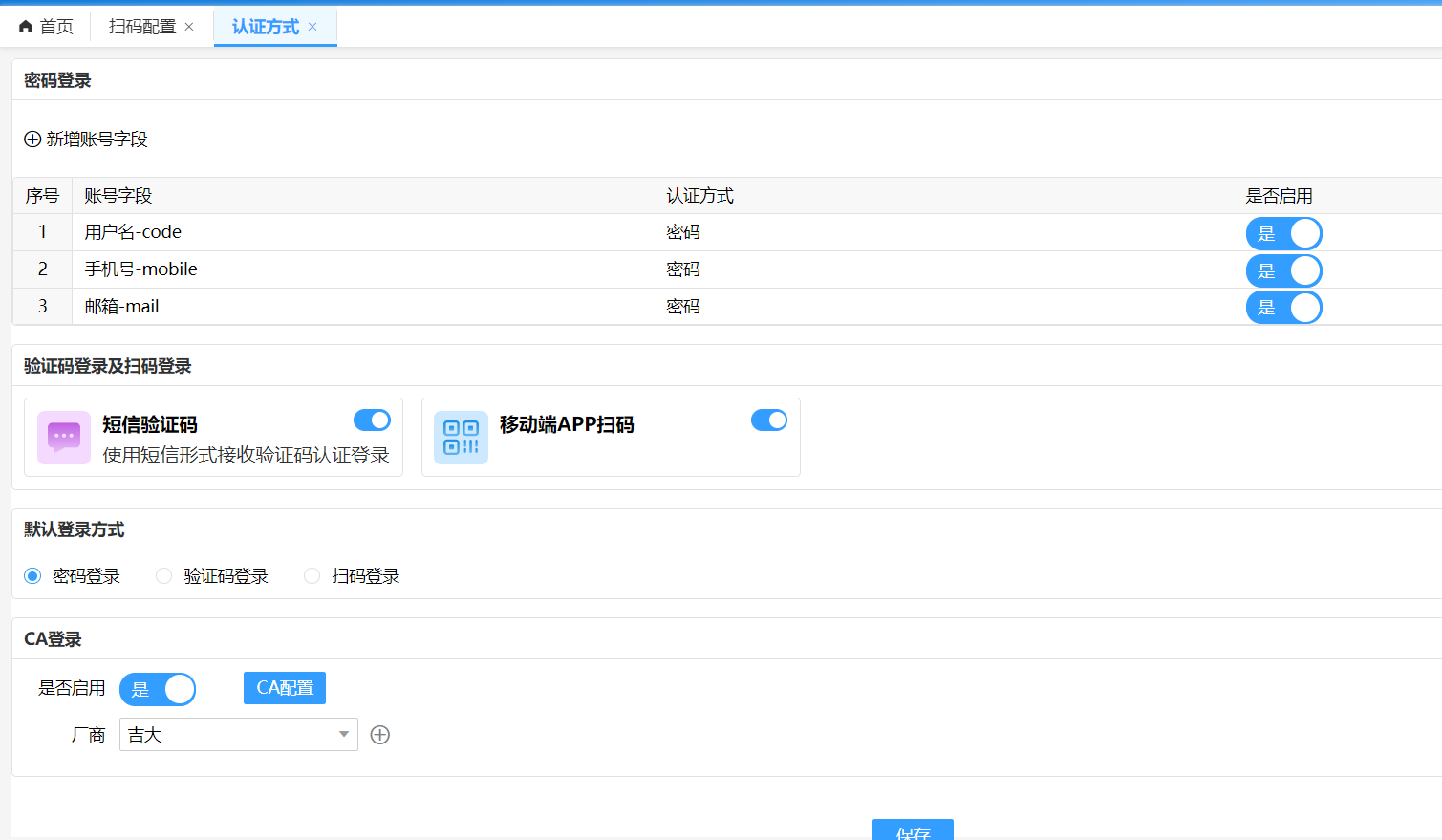Screen dimensions: 1442x840
Task: Click the plus icon beside the 厂商 dropdown
Action: pyautogui.click(x=380, y=735)
